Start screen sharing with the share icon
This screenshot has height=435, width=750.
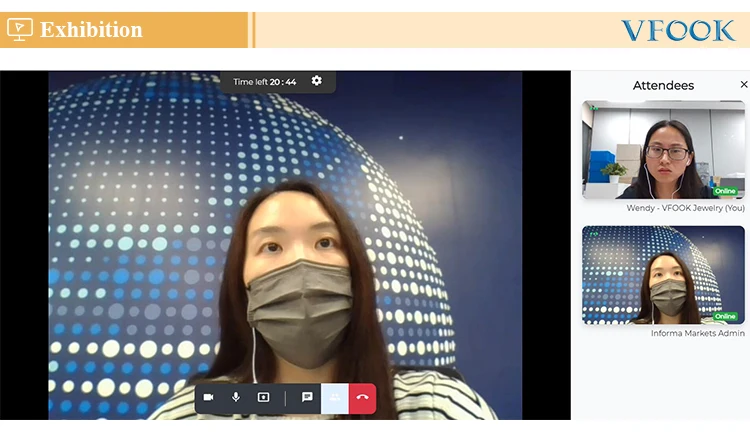click(x=263, y=397)
